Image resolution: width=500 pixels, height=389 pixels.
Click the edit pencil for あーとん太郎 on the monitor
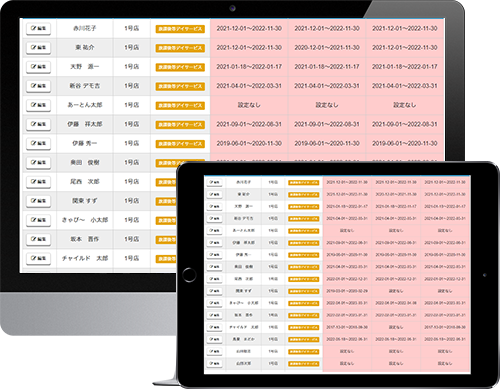[38, 105]
